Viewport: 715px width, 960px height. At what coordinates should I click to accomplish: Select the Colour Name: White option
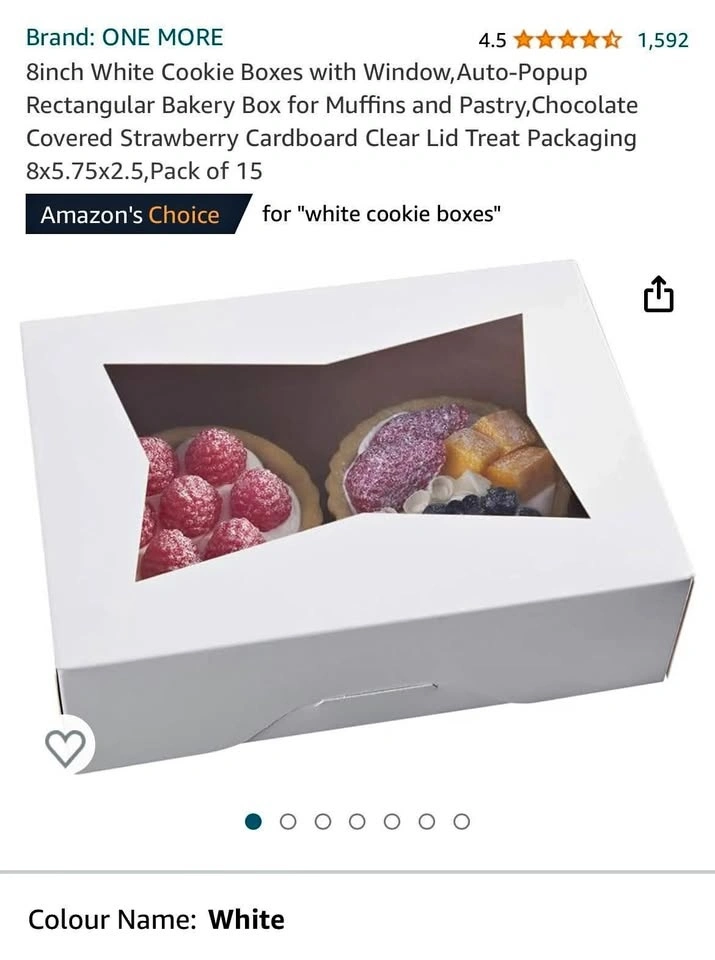pyautogui.click(x=156, y=920)
